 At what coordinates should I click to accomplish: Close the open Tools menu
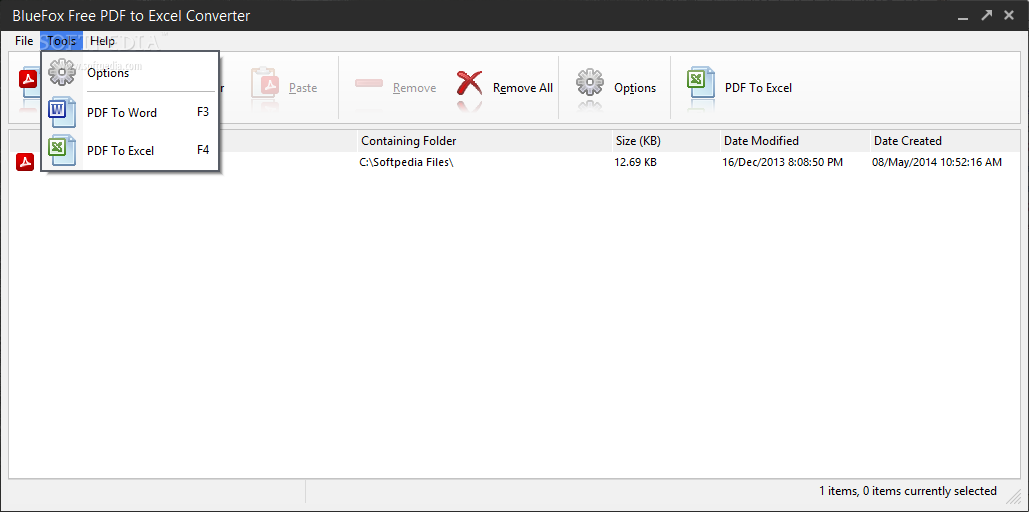pos(61,41)
